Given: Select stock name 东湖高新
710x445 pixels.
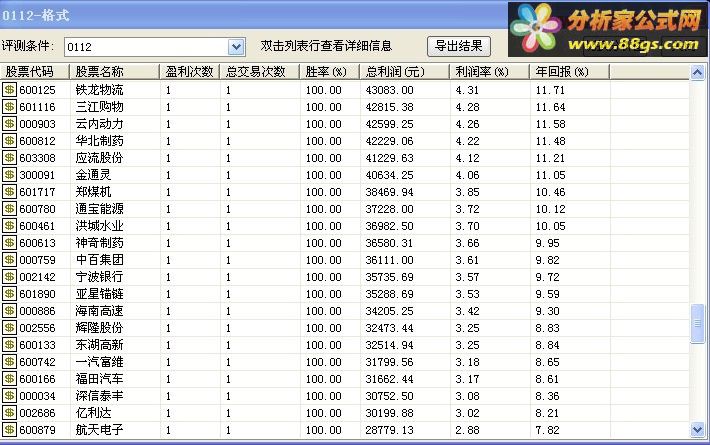Looking at the screenshot, I should tap(99, 345).
